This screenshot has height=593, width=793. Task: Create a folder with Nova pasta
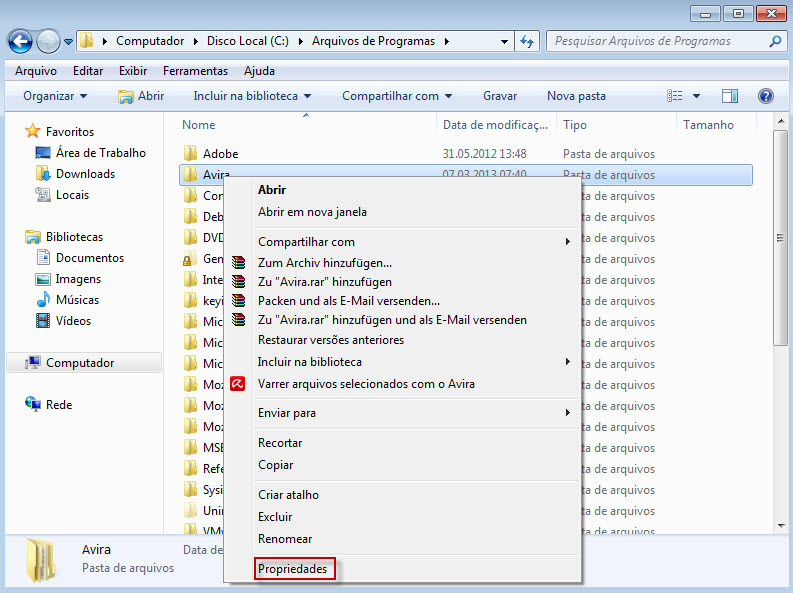click(576, 96)
